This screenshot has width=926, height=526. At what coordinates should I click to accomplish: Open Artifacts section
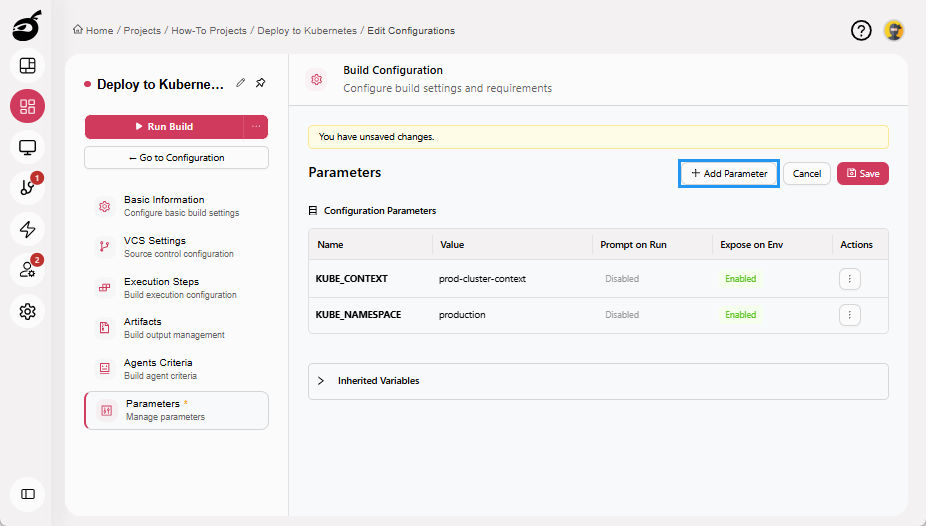coord(177,328)
